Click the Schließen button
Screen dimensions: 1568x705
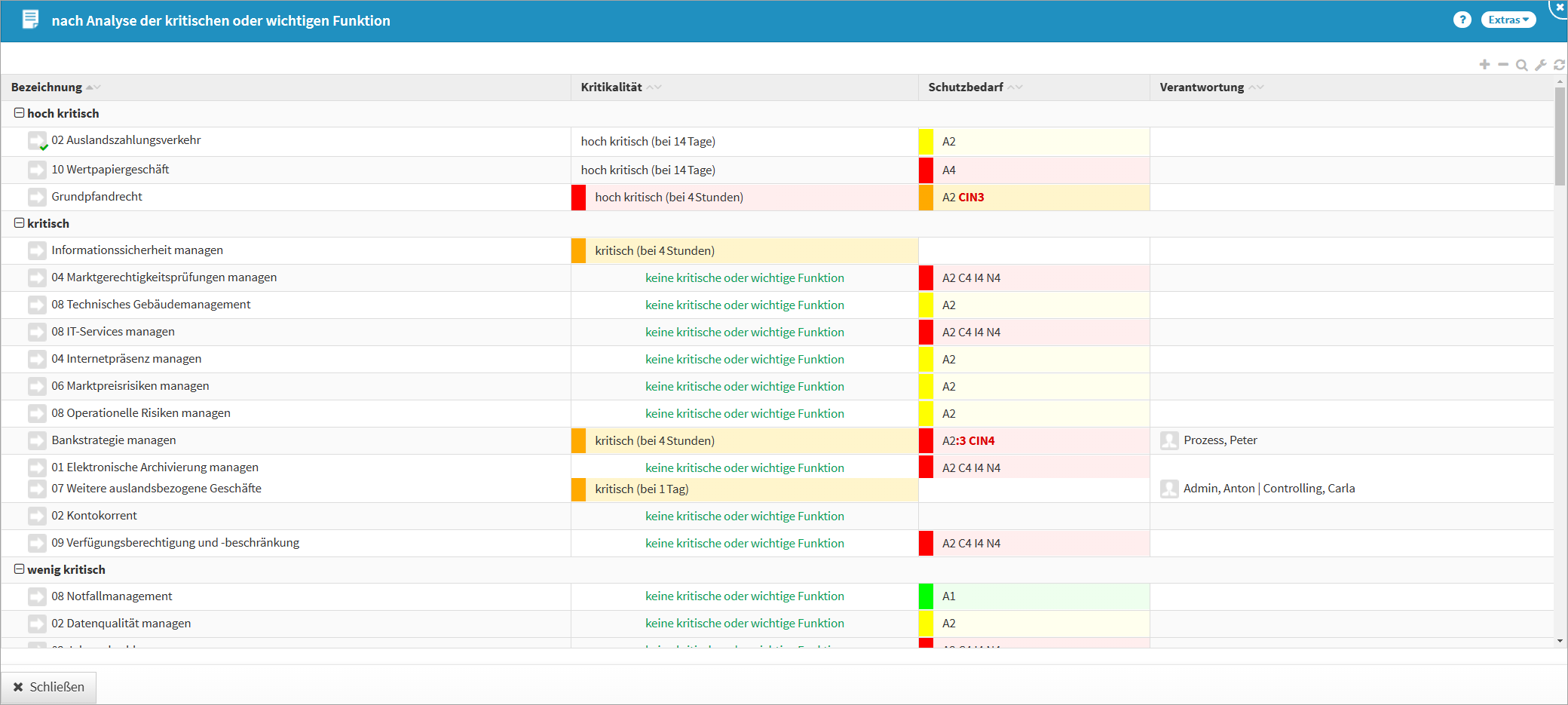(x=49, y=687)
